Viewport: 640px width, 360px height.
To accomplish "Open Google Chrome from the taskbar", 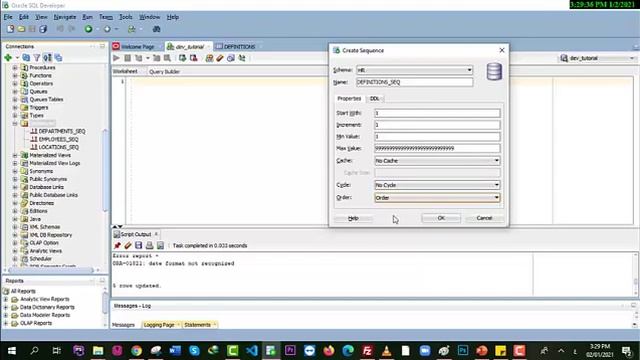I will click(136, 351).
